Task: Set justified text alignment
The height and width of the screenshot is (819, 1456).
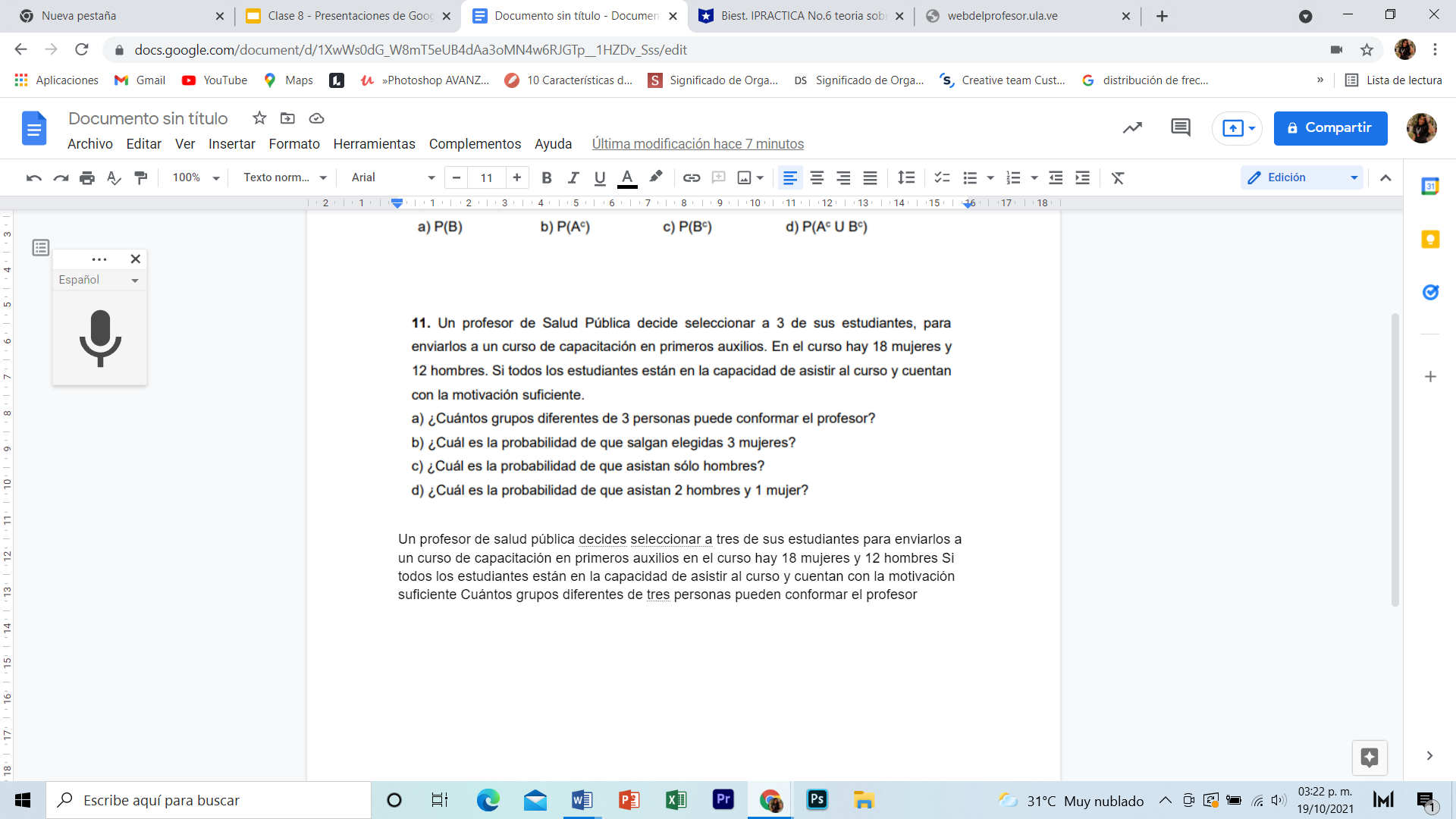Action: tap(871, 177)
